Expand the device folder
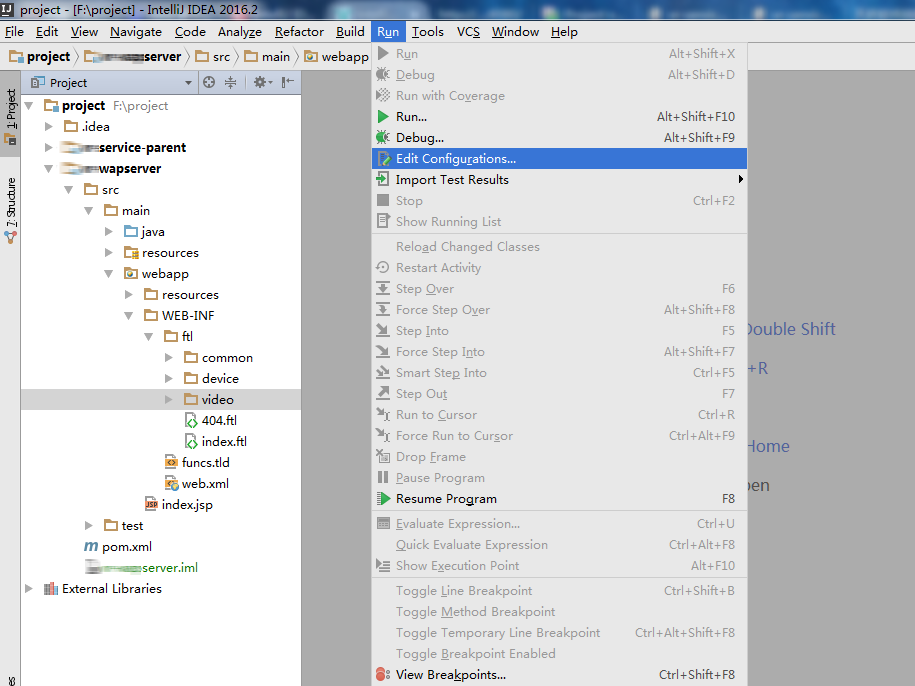Viewport: 915px width, 686px height. click(169, 379)
